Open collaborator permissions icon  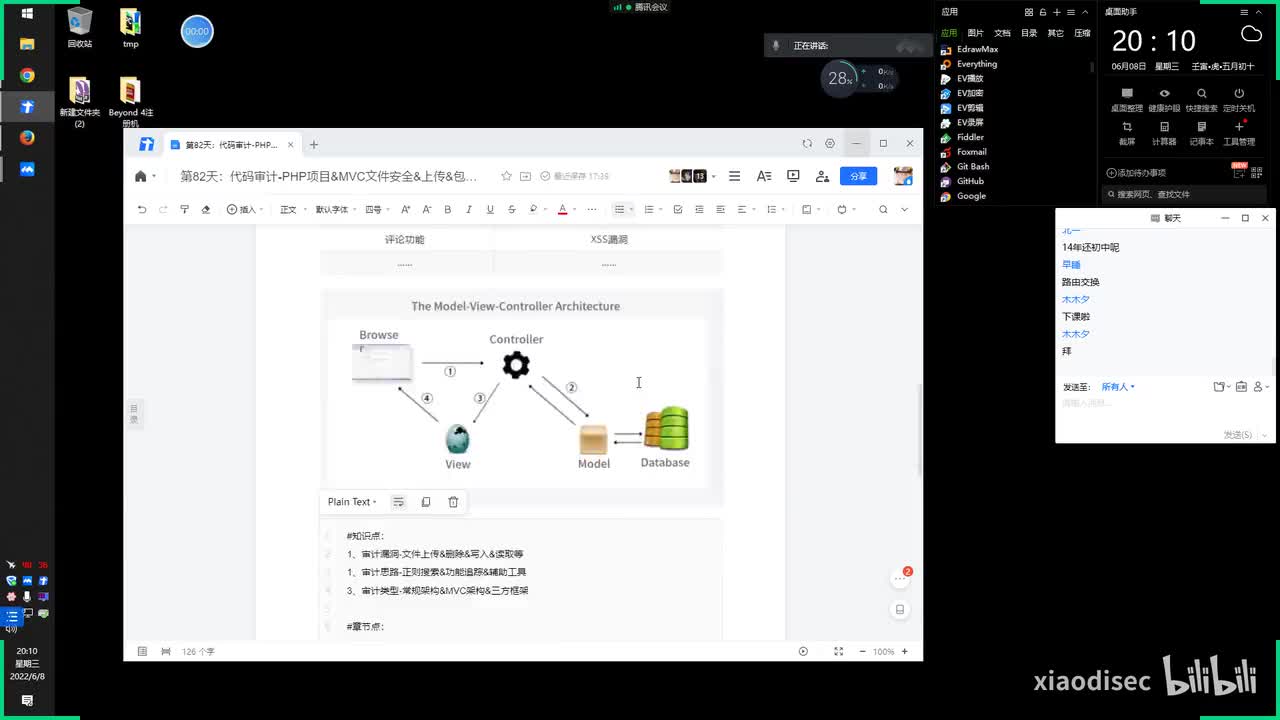point(822,176)
